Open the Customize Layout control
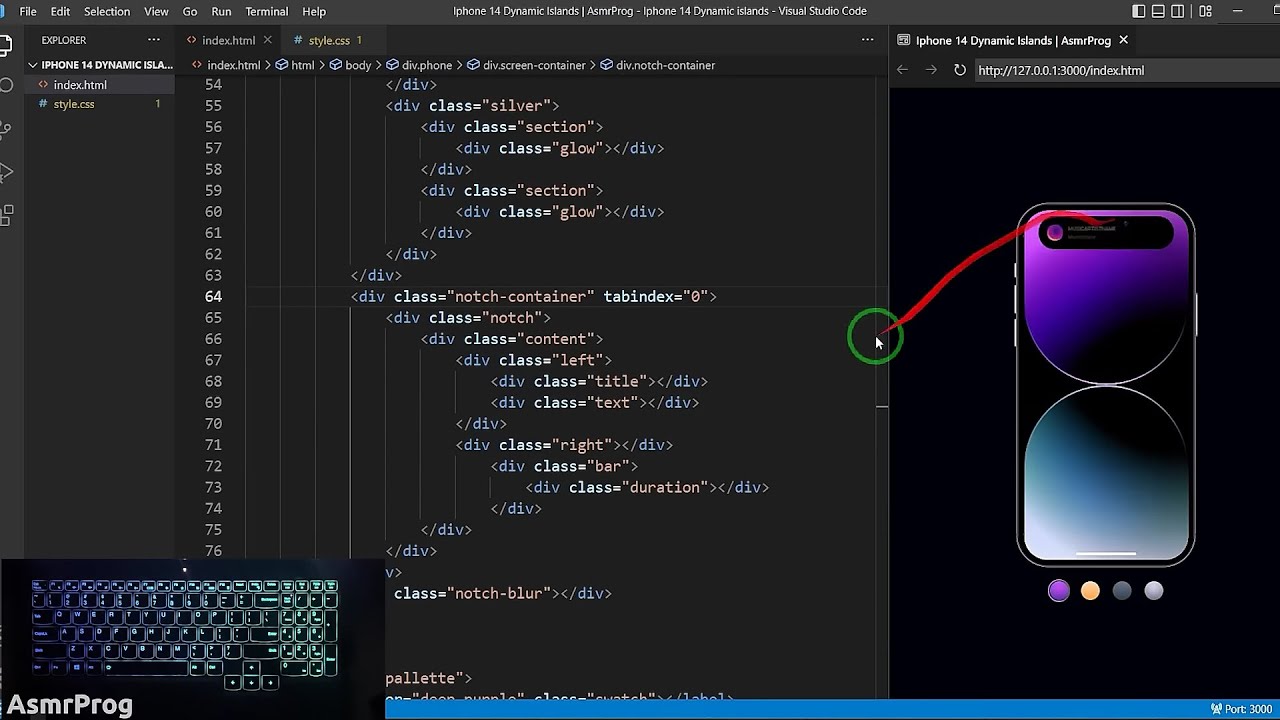 coord(1205,11)
